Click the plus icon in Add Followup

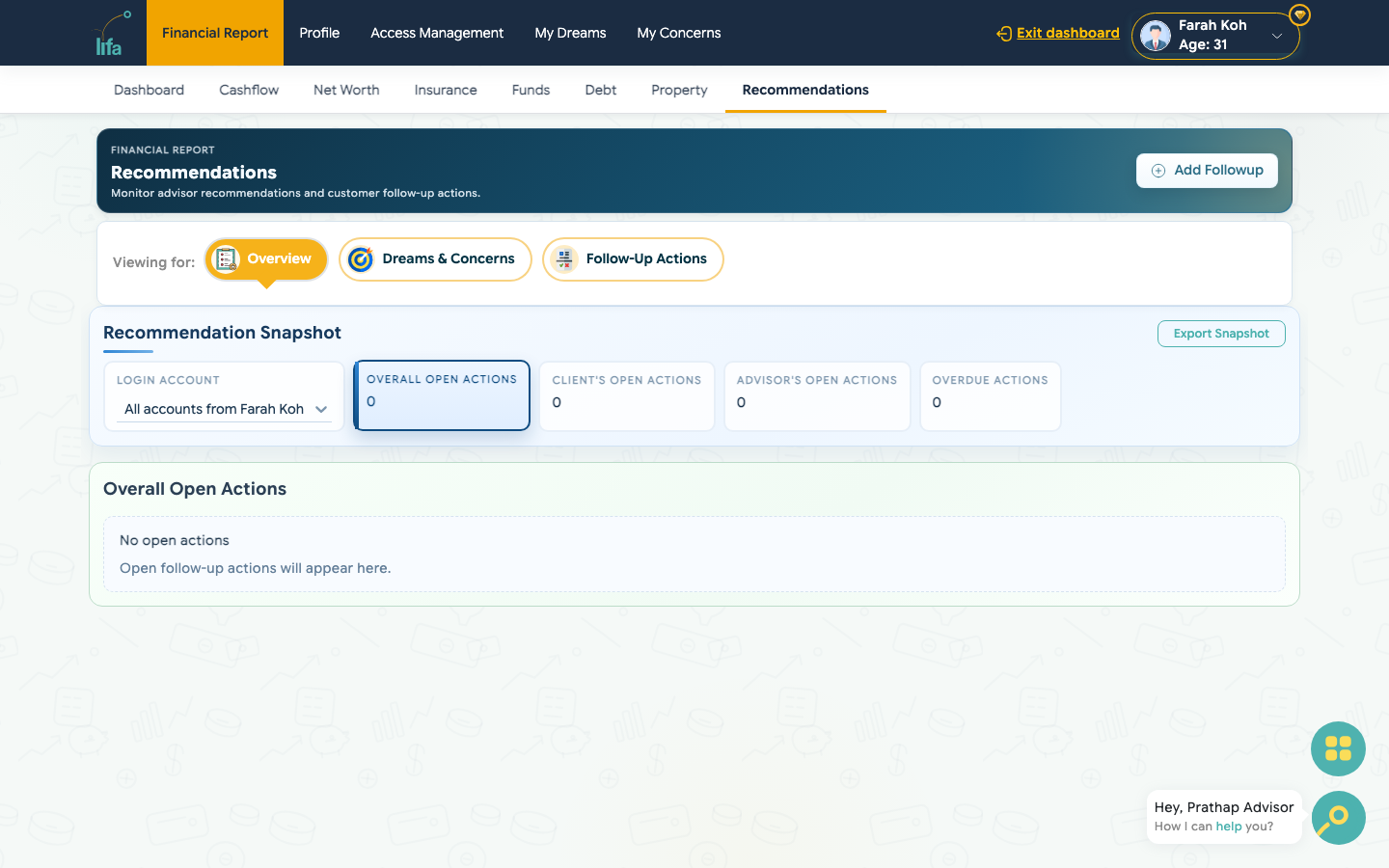point(1158,171)
